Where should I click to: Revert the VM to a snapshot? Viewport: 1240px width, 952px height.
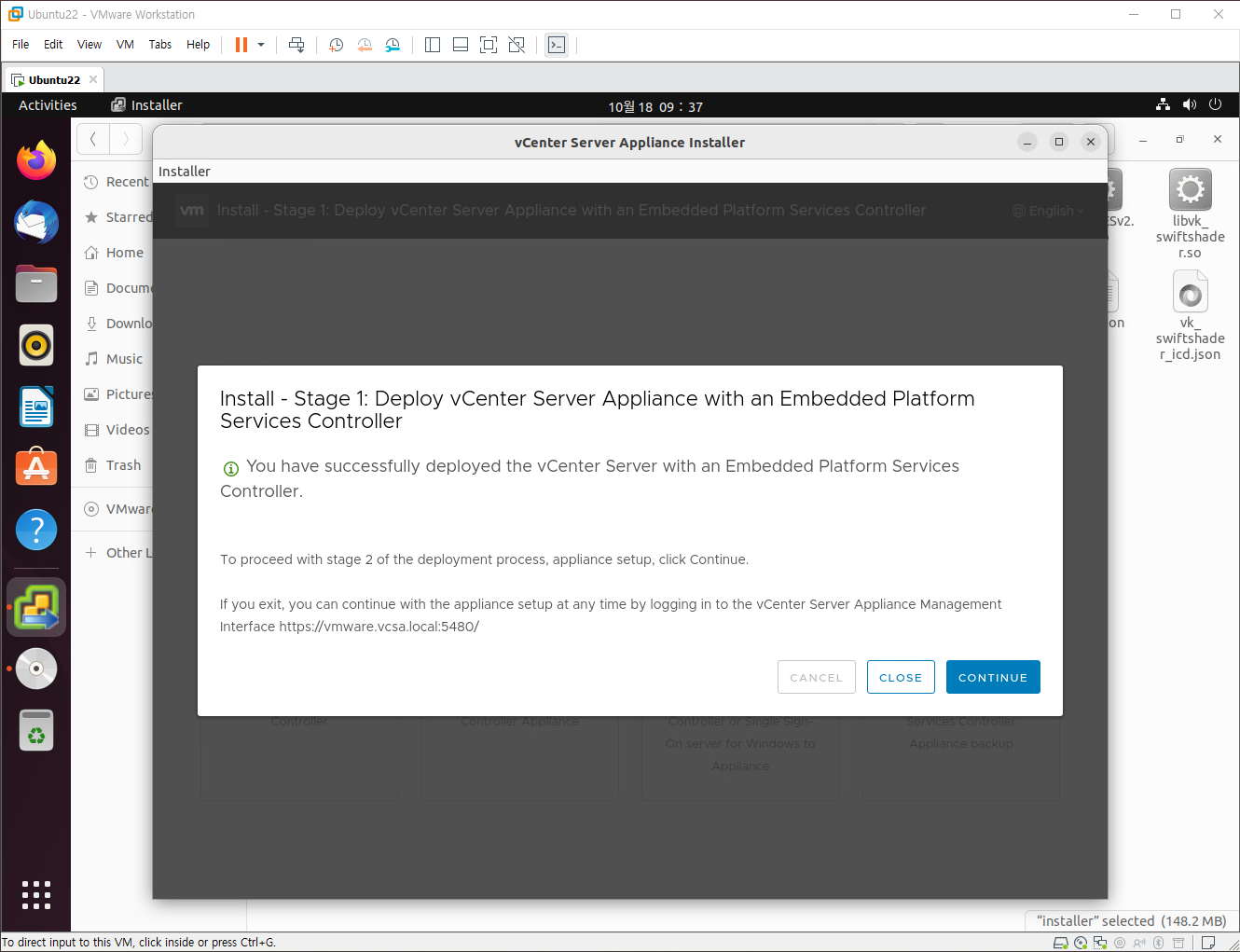365,45
